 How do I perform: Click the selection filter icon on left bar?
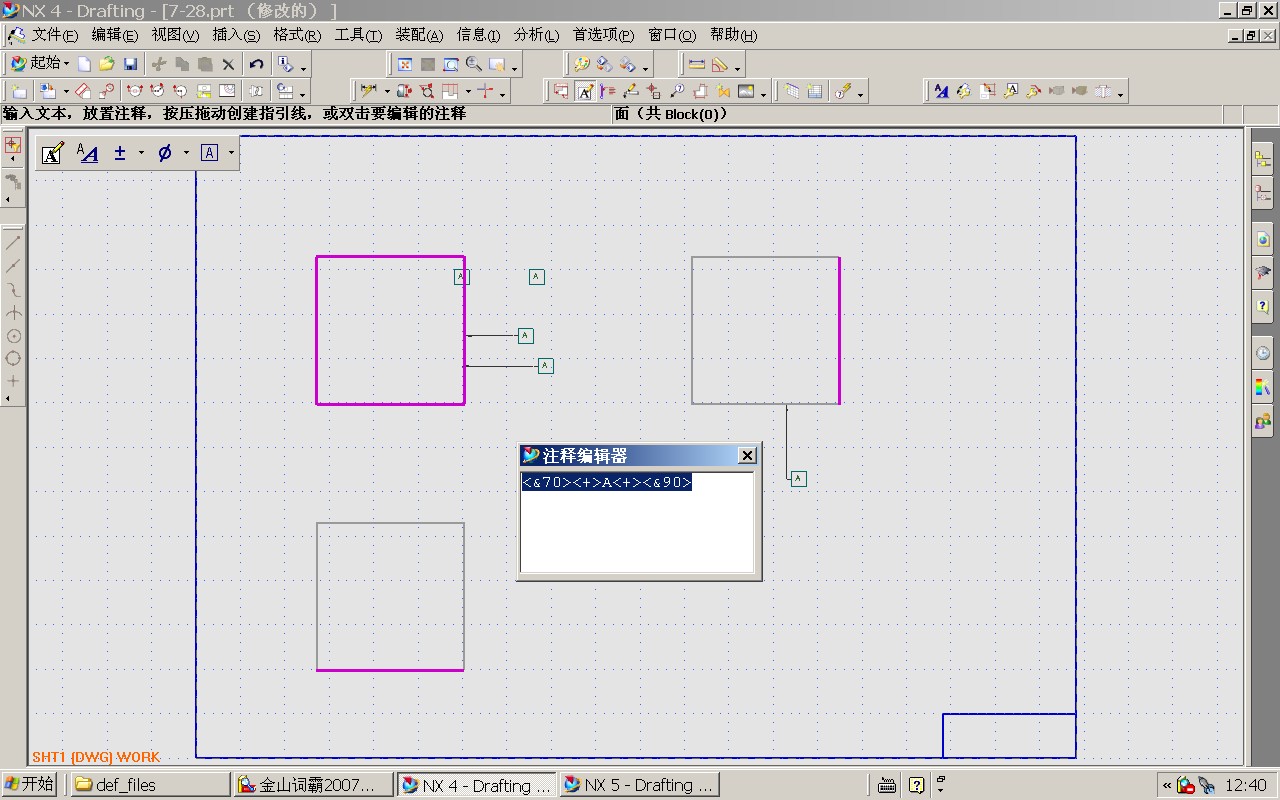point(13,145)
